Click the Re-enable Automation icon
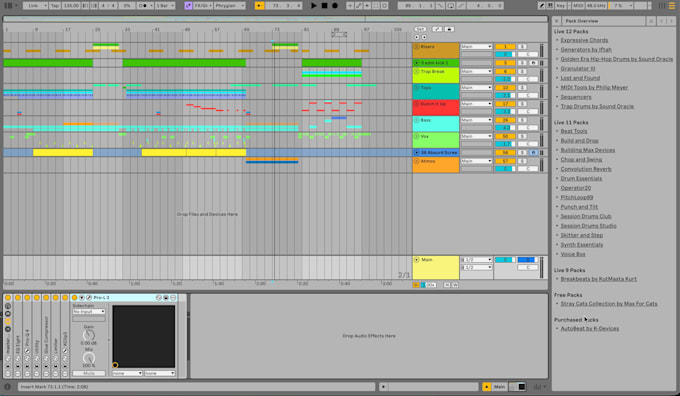Viewport: 680px width, 396px height. (x=367, y=6)
